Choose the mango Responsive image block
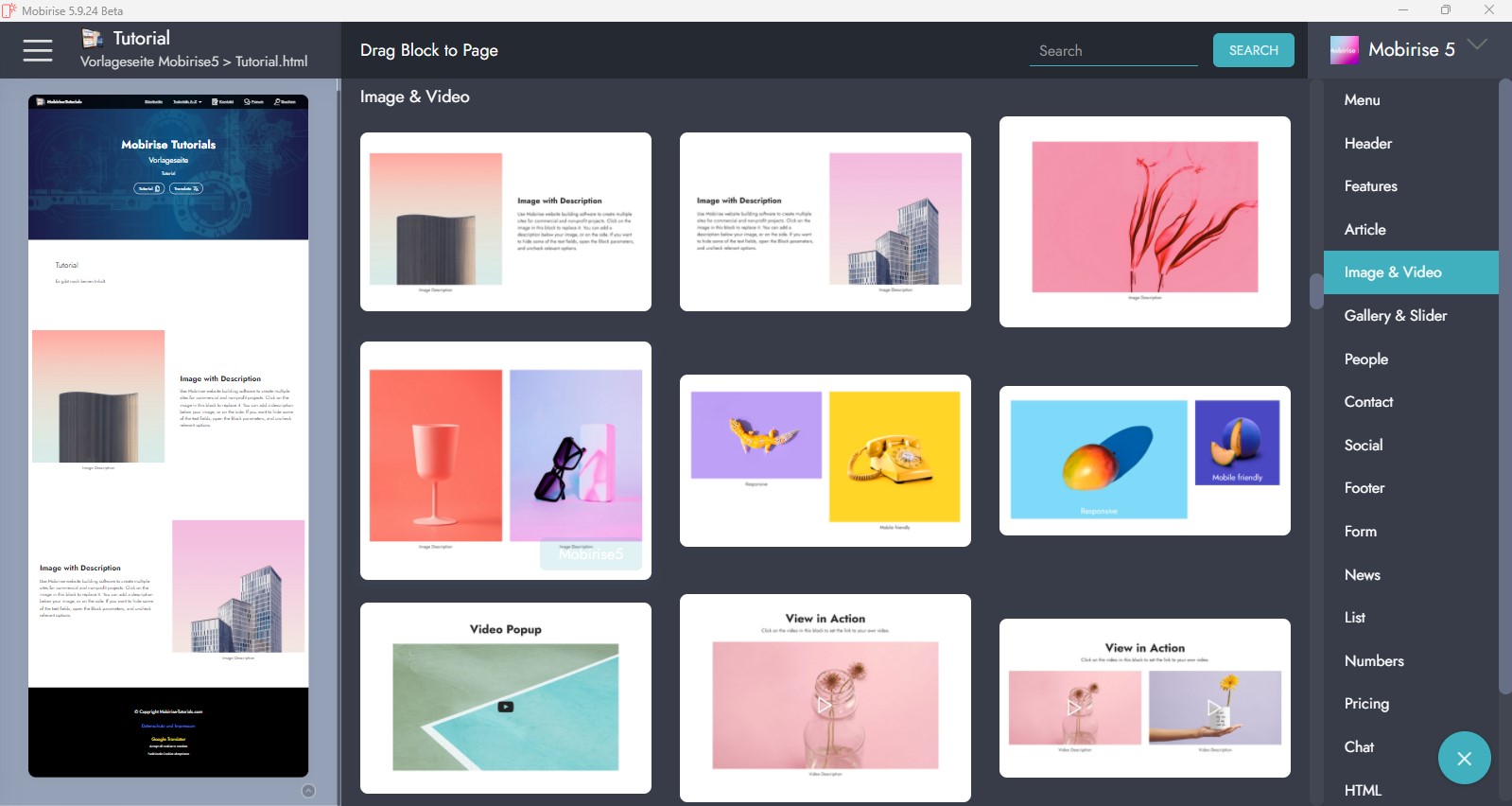Image resolution: width=1512 pixels, height=806 pixels. pos(1145,461)
